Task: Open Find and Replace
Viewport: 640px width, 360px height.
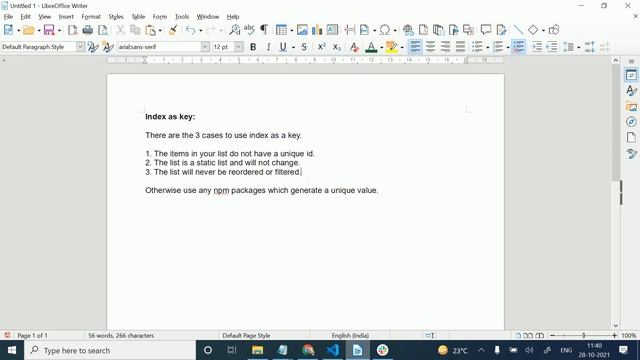Action: click(x=235, y=30)
